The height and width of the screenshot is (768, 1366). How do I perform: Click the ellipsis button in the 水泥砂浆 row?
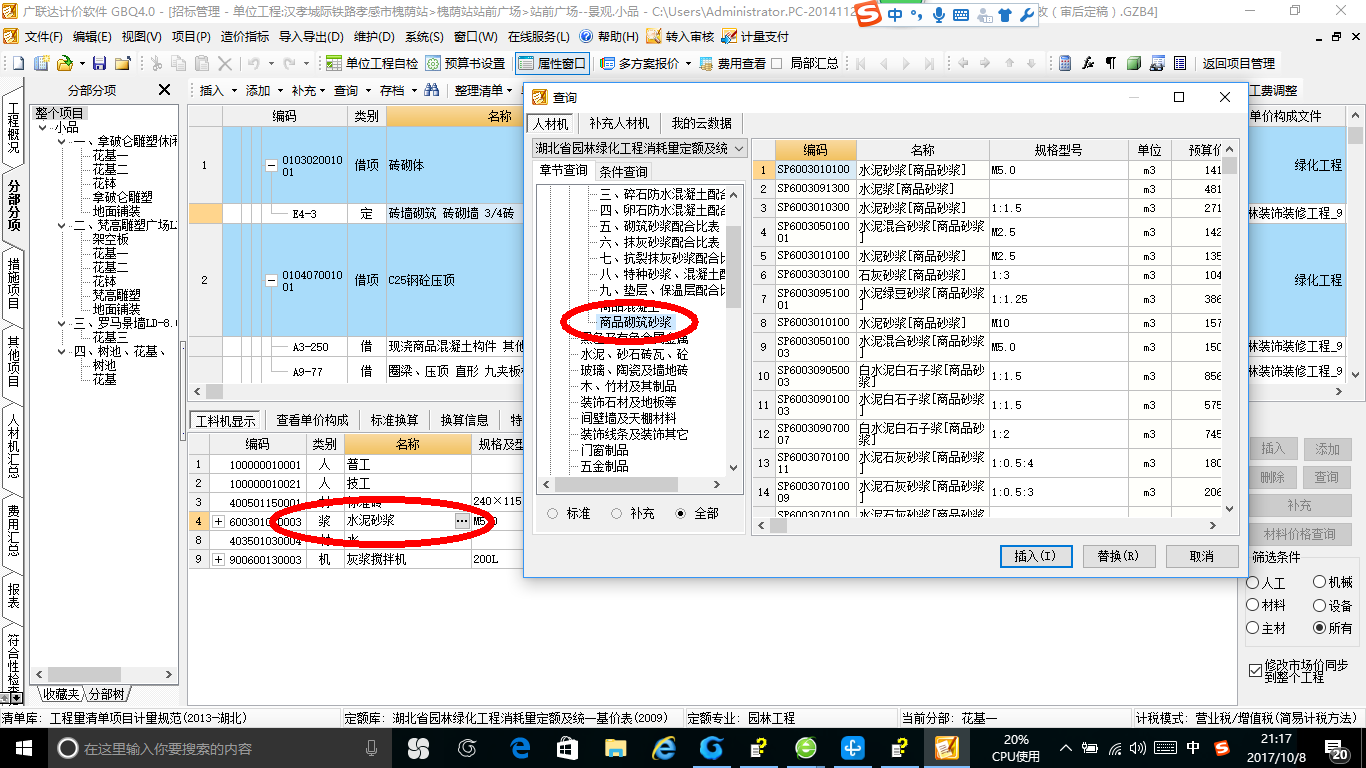pos(461,521)
